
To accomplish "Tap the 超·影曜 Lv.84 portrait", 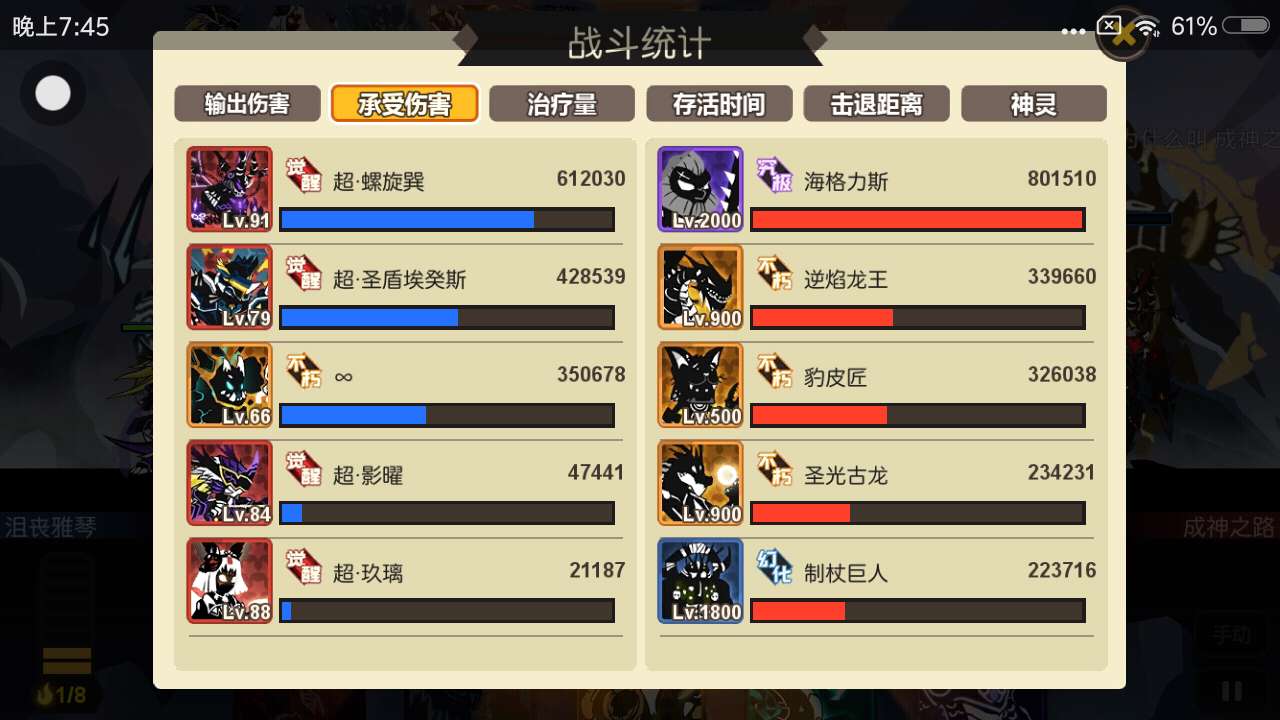I will [x=229, y=483].
